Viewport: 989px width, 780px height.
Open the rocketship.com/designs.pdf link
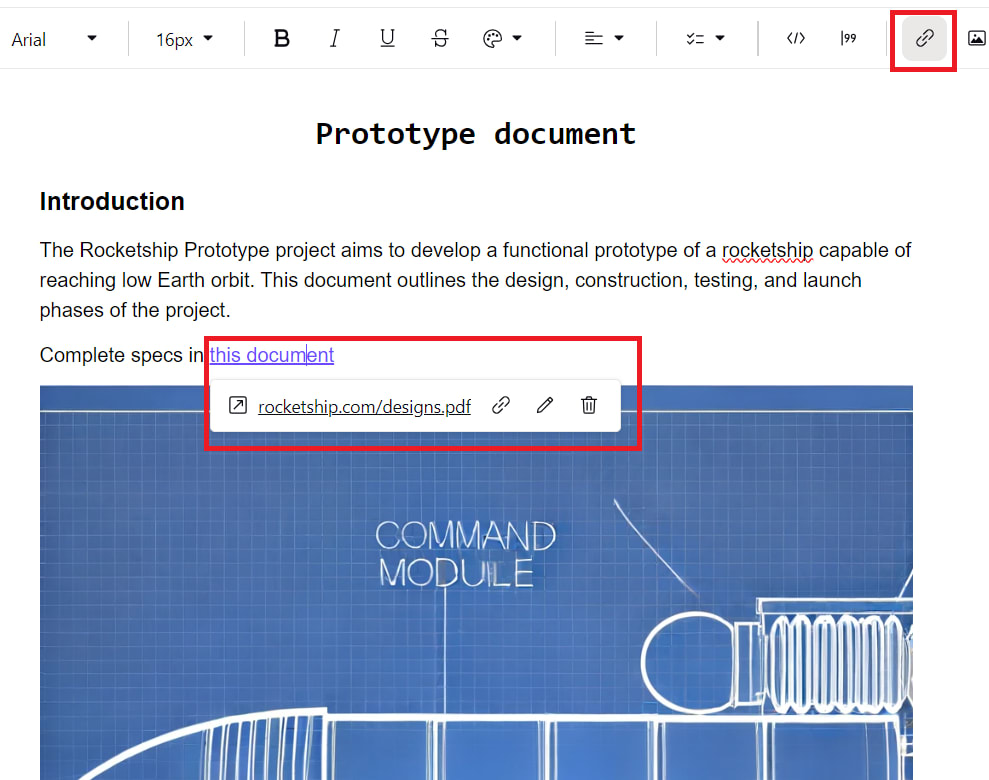point(365,407)
